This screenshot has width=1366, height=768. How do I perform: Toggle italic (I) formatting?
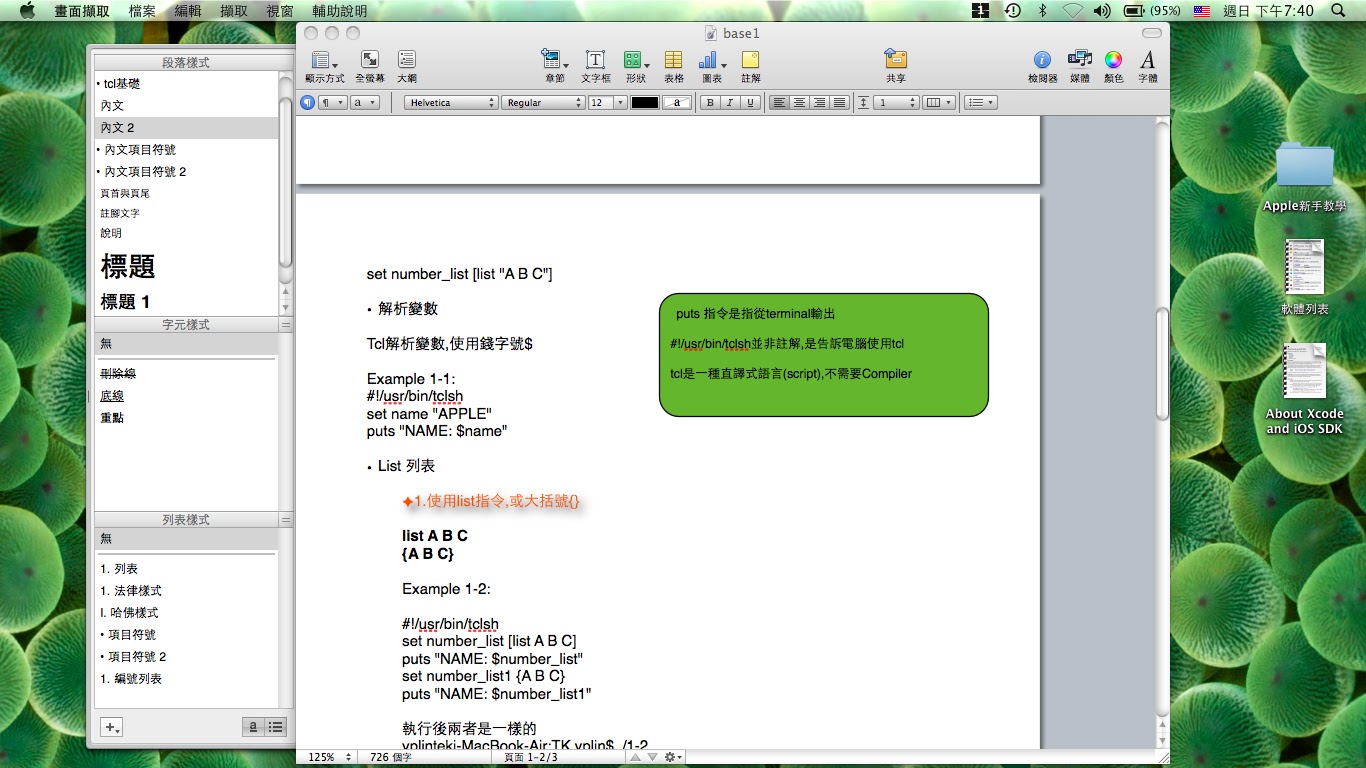click(x=730, y=102)
